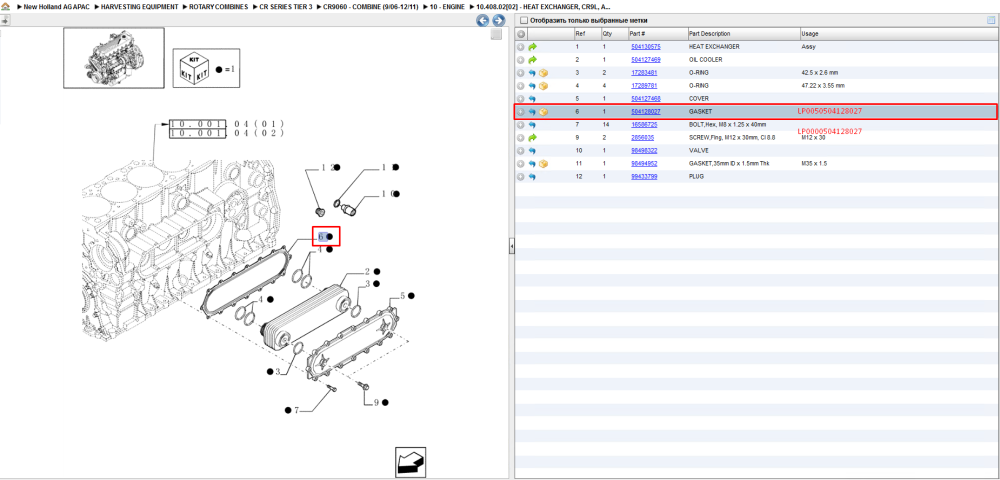Click blue arrow in PLUG row
1000x480 pixels.
point(533,177)
